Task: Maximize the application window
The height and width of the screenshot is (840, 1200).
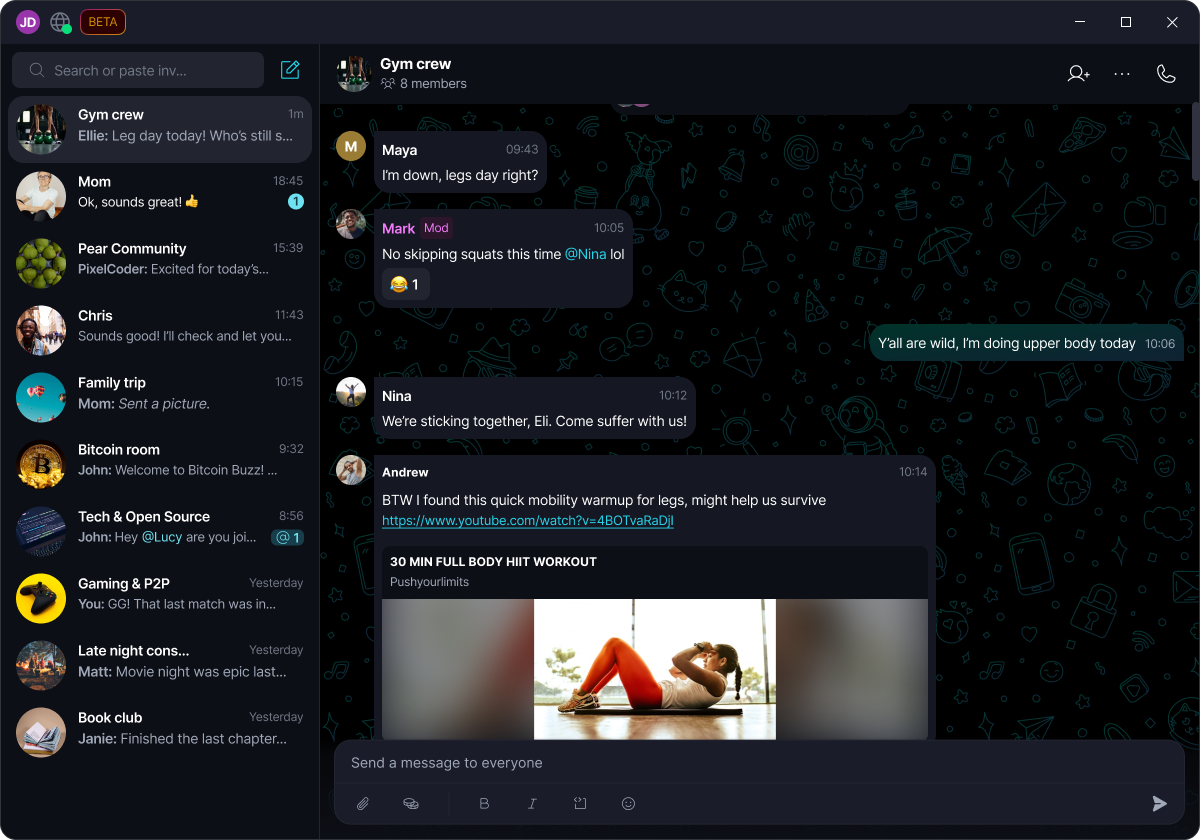Action: click(x=1126, y=22)
